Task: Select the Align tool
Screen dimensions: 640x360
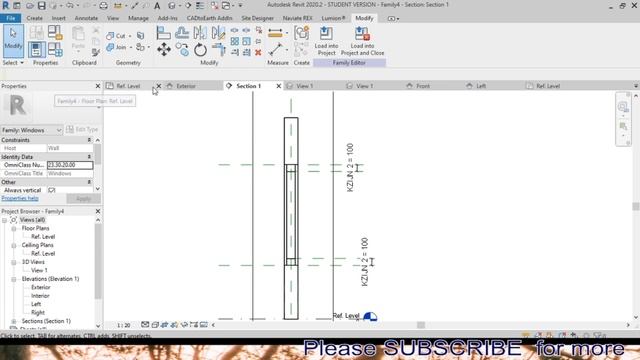Action: coord(164,33)
